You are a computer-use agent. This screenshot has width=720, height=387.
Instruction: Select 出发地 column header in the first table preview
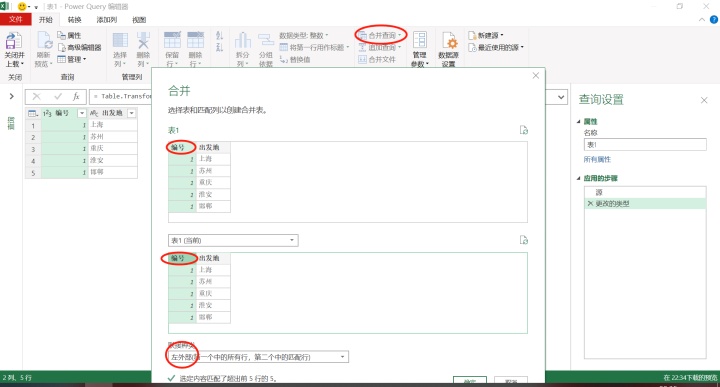pos(213,147)
